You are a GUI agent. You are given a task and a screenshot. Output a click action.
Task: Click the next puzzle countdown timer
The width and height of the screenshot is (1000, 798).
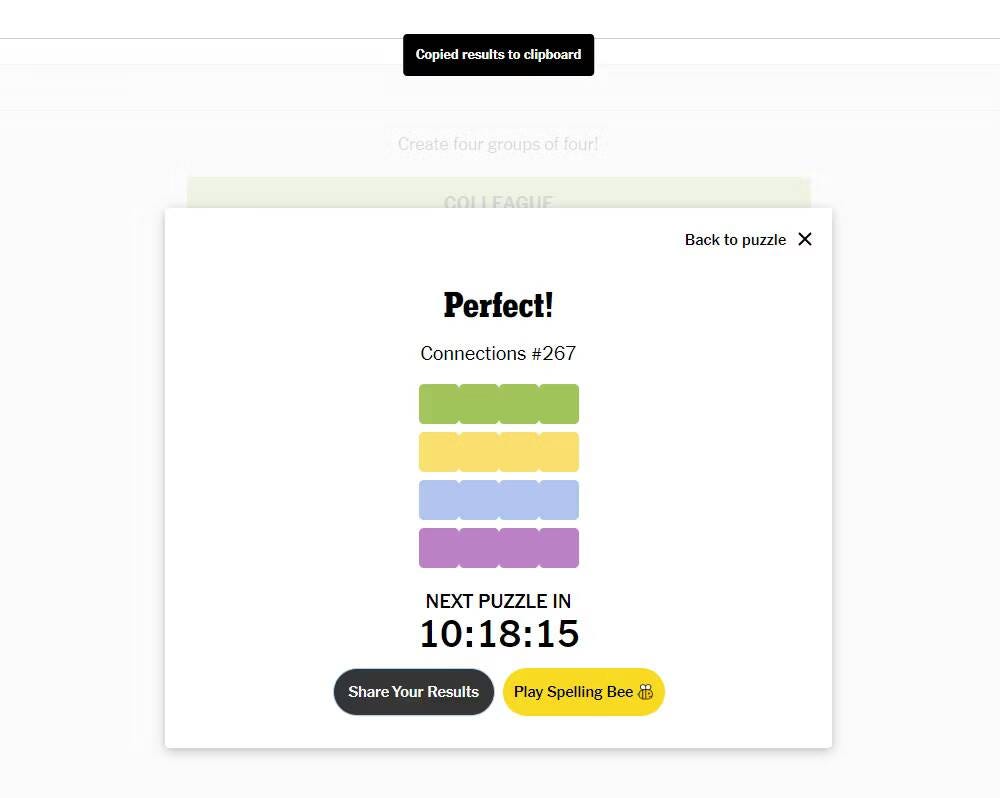tap(498, 634)
